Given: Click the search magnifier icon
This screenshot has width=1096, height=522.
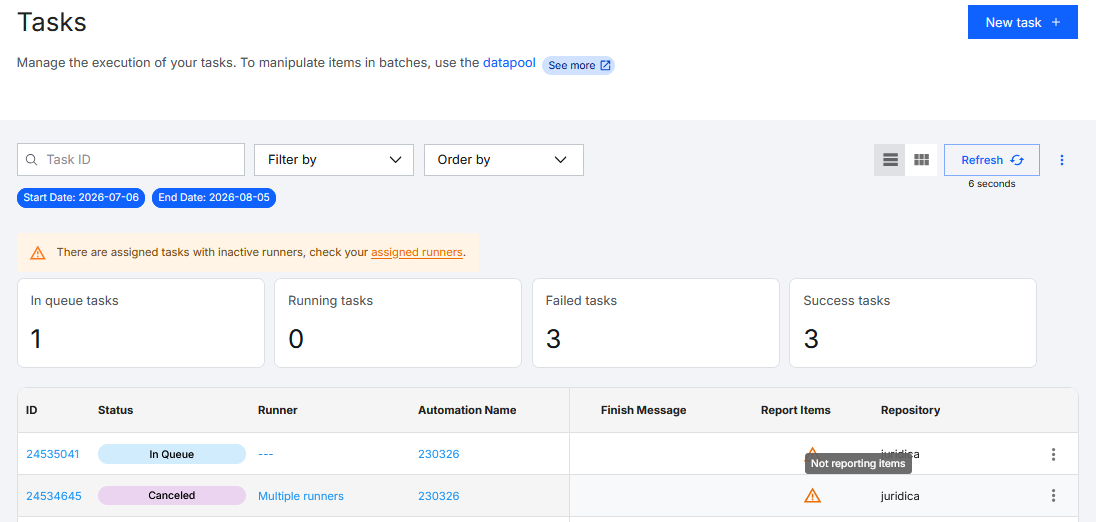Looking at the screenshot, I should [31, 159].
